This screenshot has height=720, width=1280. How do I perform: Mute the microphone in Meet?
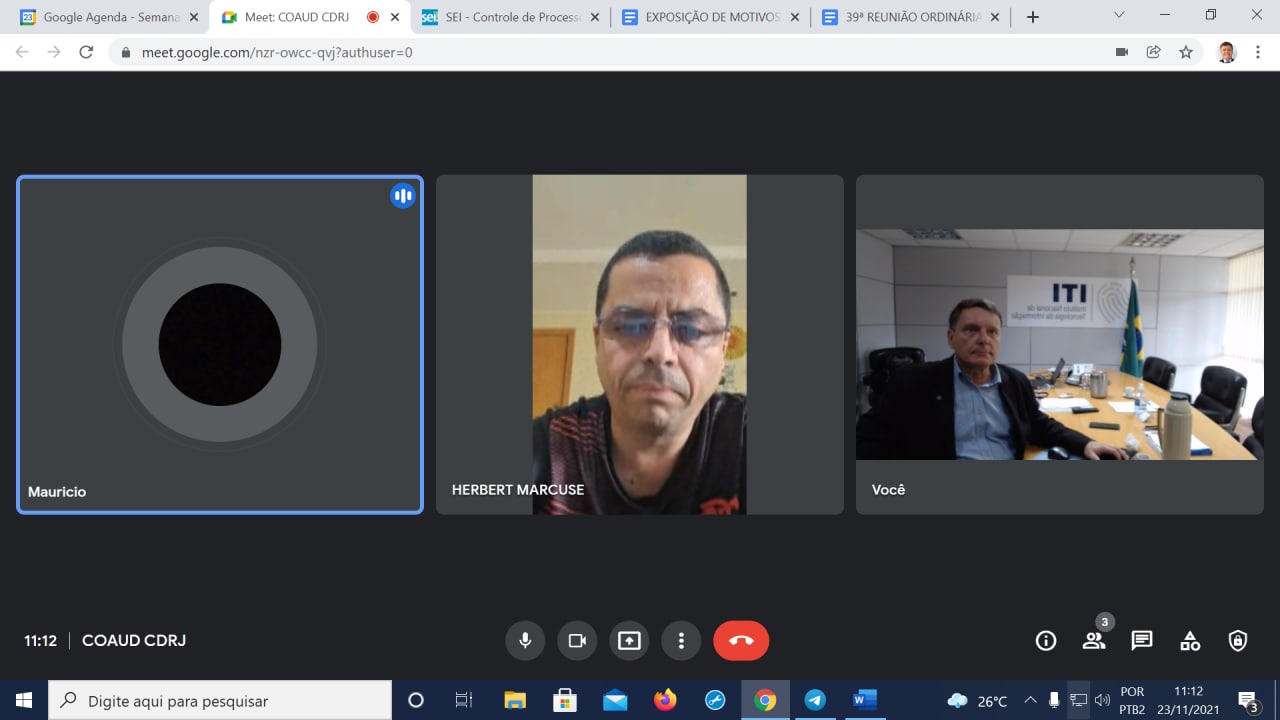[x=525, y=641]
